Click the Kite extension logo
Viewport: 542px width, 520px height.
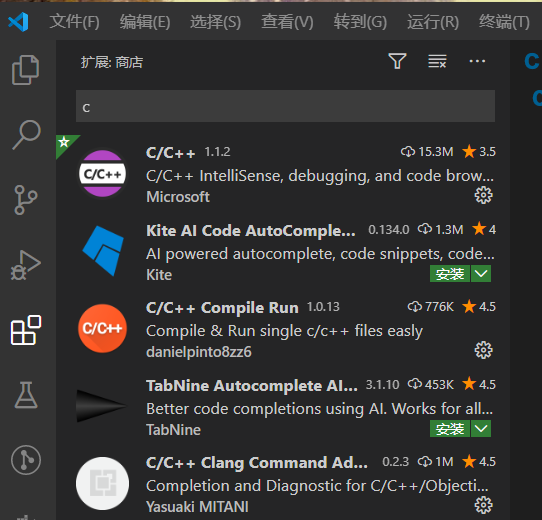[103, 251]
